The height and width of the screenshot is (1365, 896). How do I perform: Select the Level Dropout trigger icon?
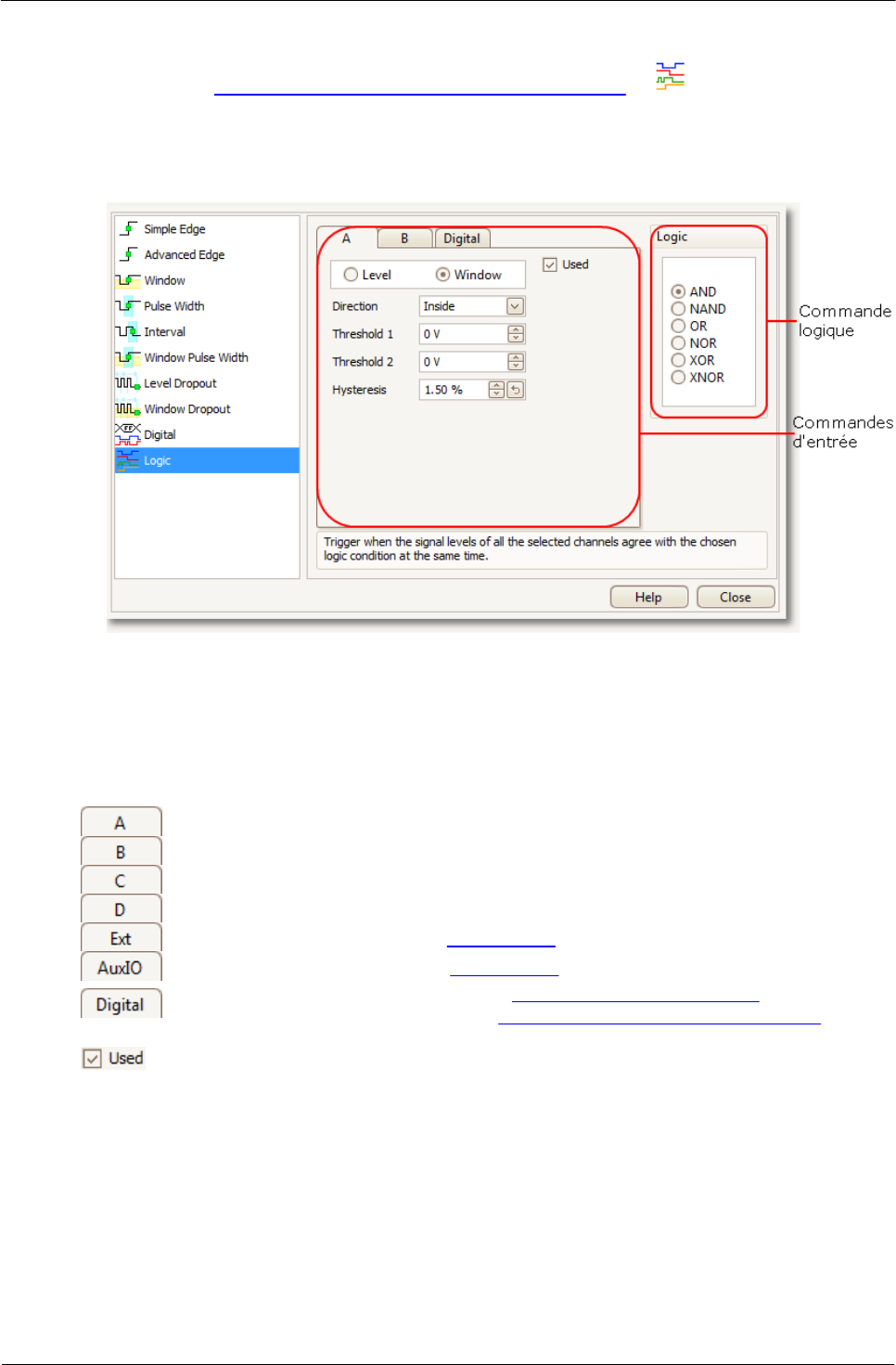coord(128,383)
